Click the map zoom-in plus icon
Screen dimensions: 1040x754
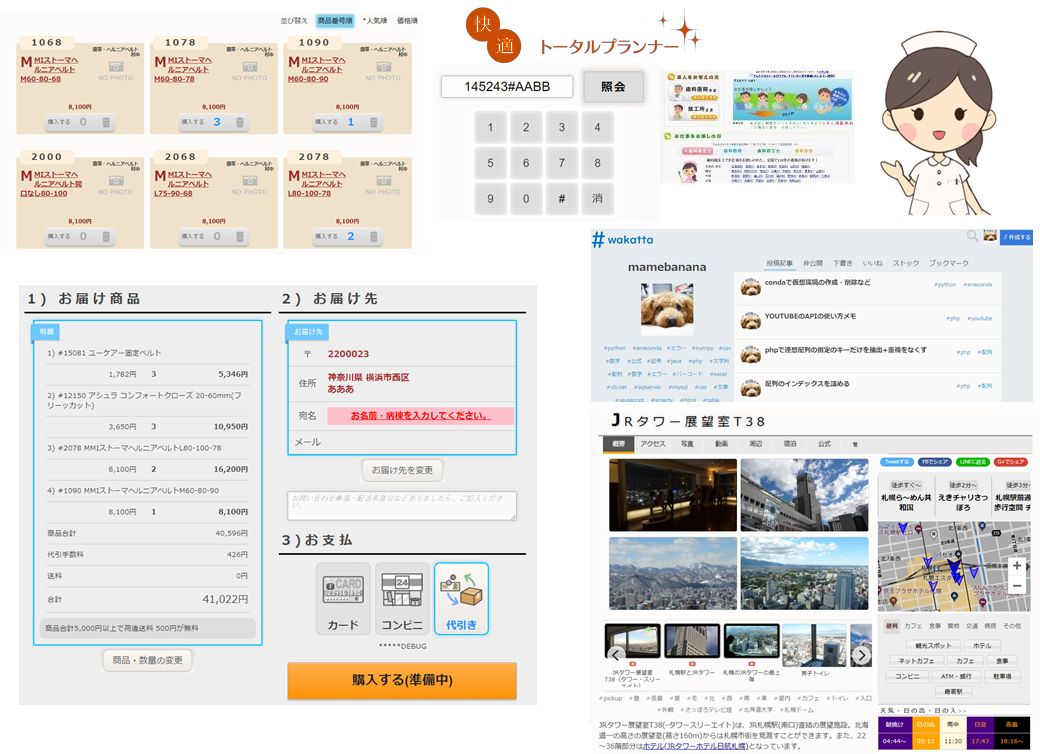[x=1017, y=566]
